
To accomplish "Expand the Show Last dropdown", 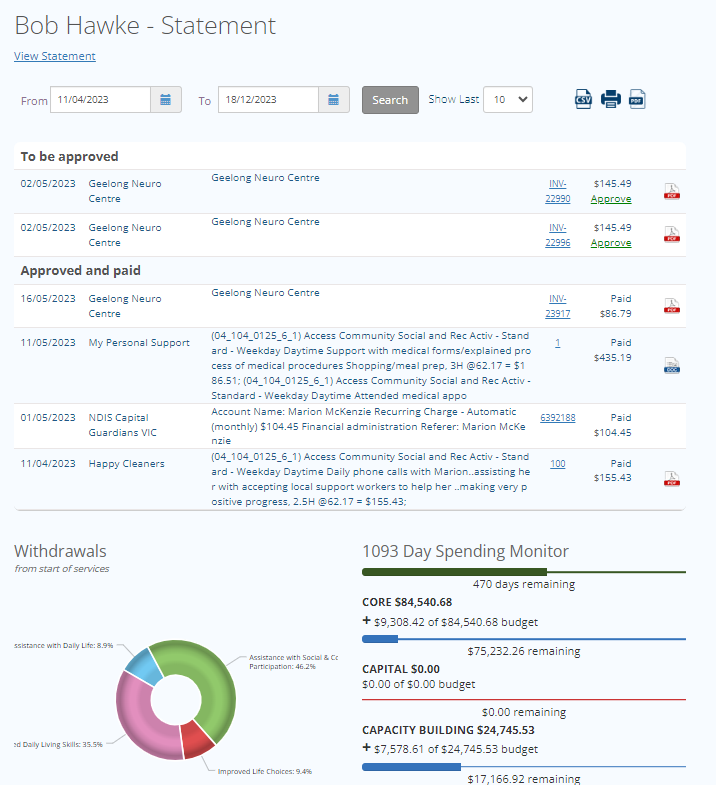I will 508,100.
